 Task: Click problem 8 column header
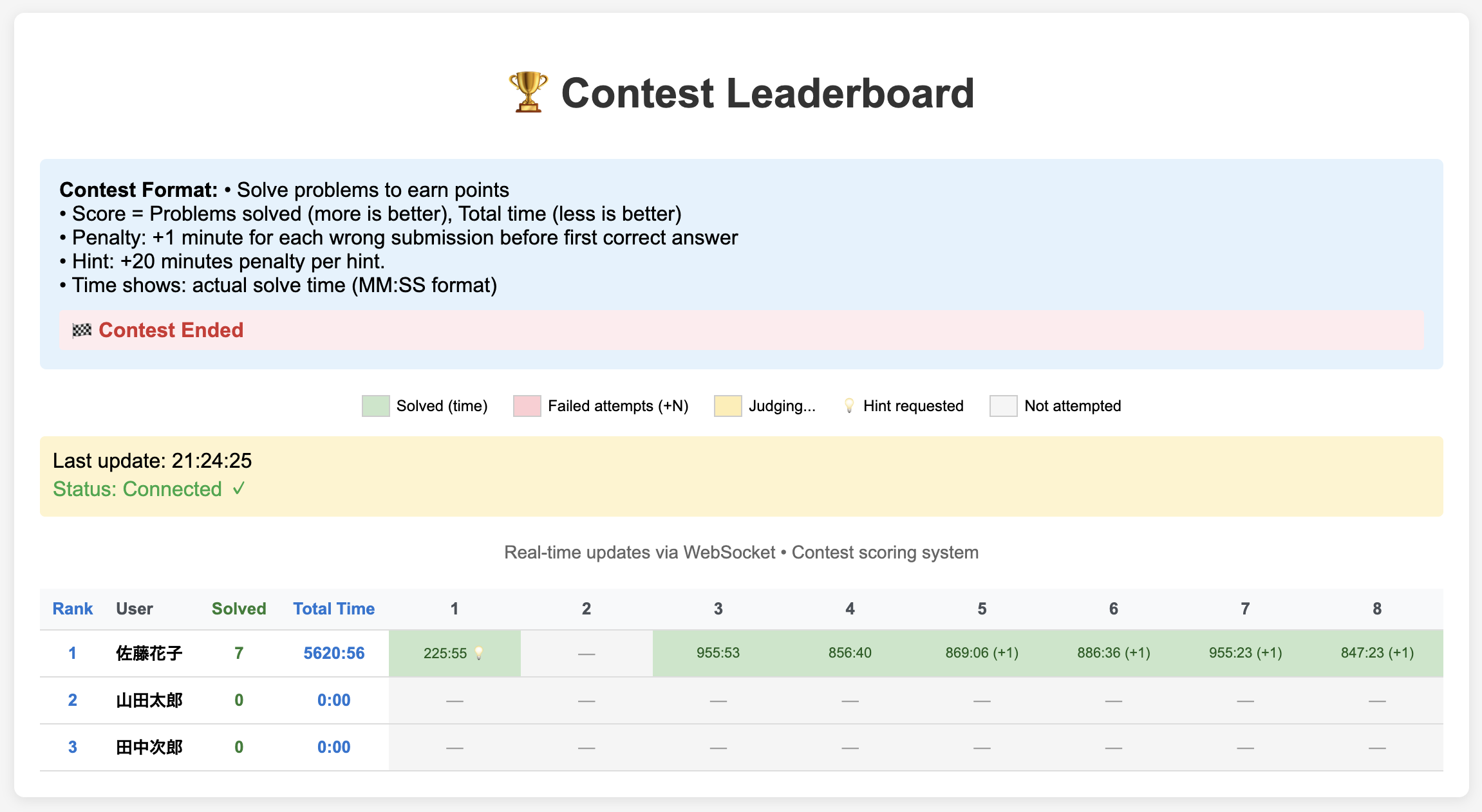(1376, 609)
